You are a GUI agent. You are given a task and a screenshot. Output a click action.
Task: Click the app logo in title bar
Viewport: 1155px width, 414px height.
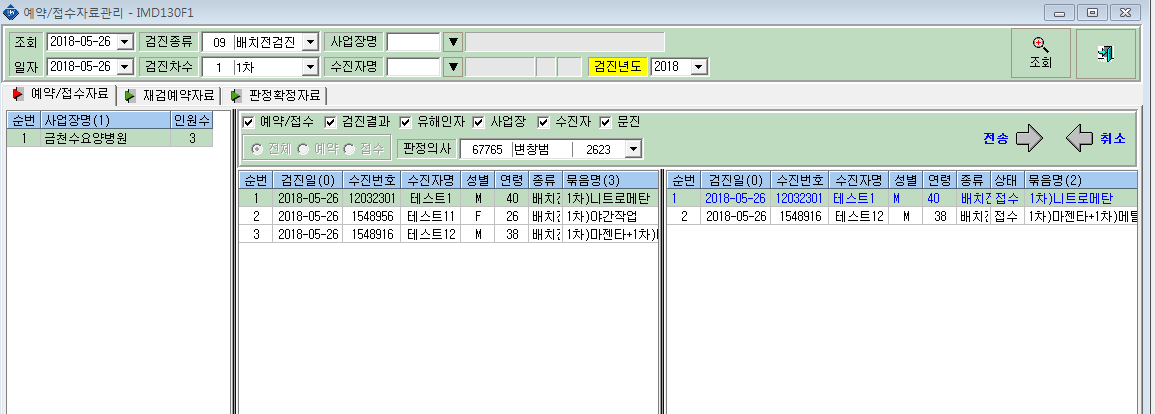click(10, 13)
